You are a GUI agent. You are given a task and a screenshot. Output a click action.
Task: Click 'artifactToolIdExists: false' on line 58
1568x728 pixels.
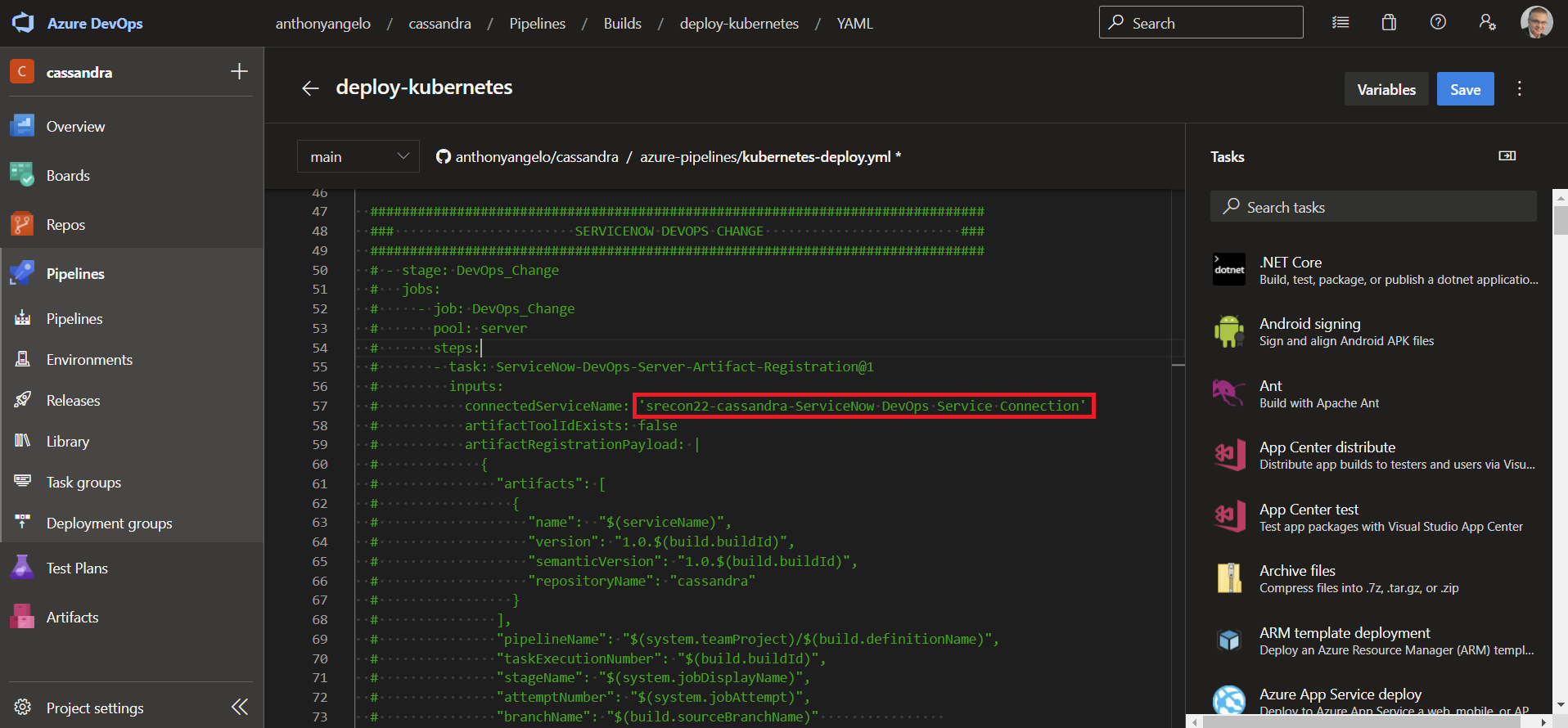click(x=570, y=425)
